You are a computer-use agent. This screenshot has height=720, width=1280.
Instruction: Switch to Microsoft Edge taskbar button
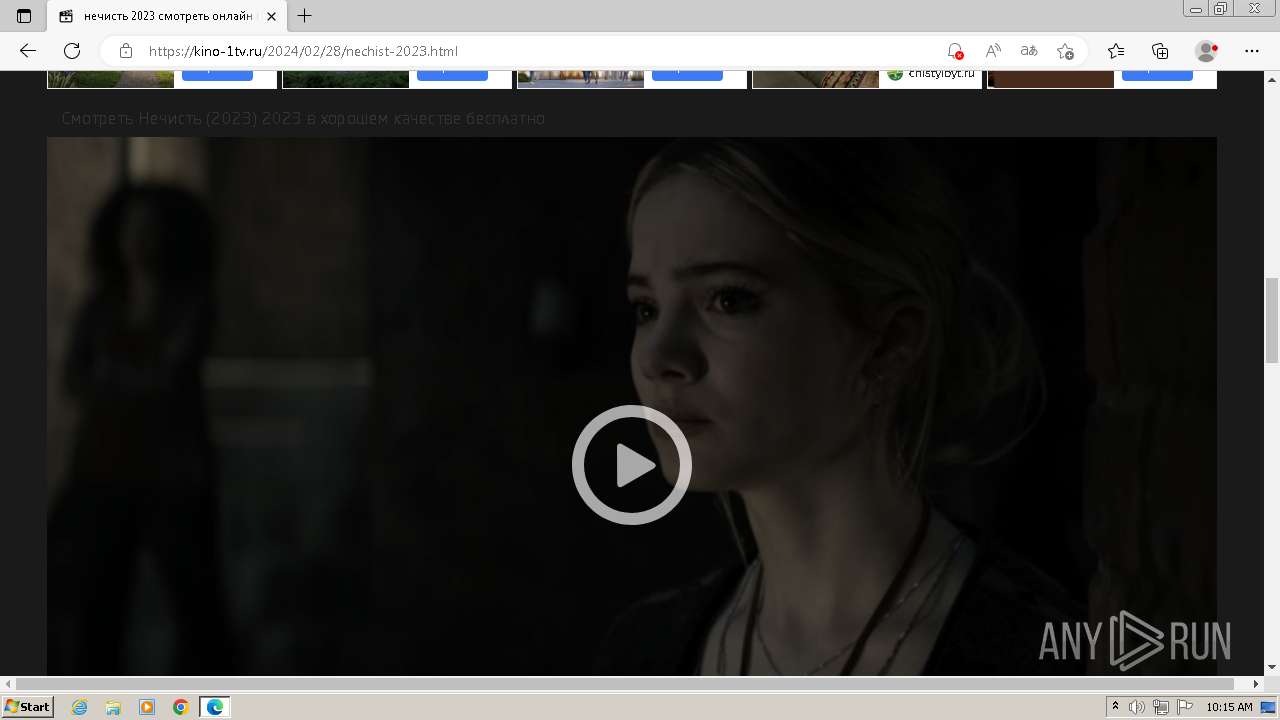tap(215, 707)
